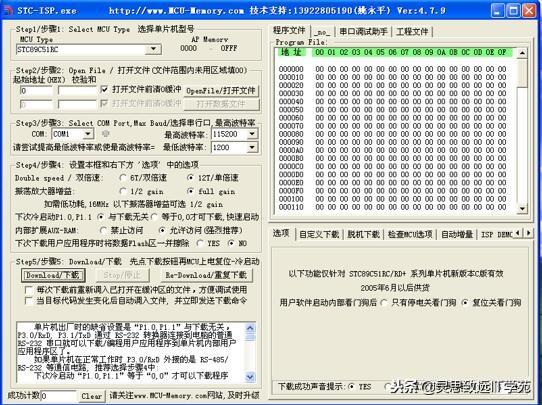Click the Download button
Viewport: 542px width, 405px height.
point(53,275)
